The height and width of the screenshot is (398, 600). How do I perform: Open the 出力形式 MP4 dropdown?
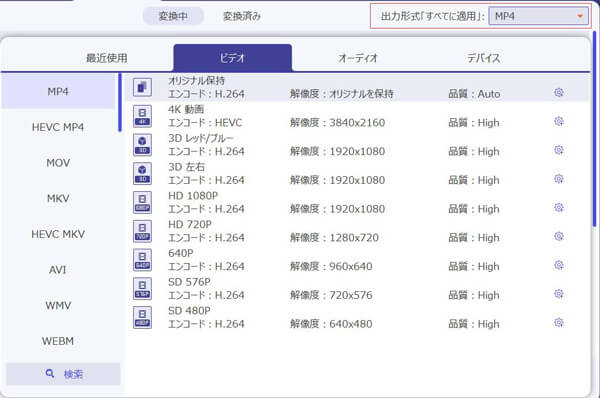click(x=538, y=16)
